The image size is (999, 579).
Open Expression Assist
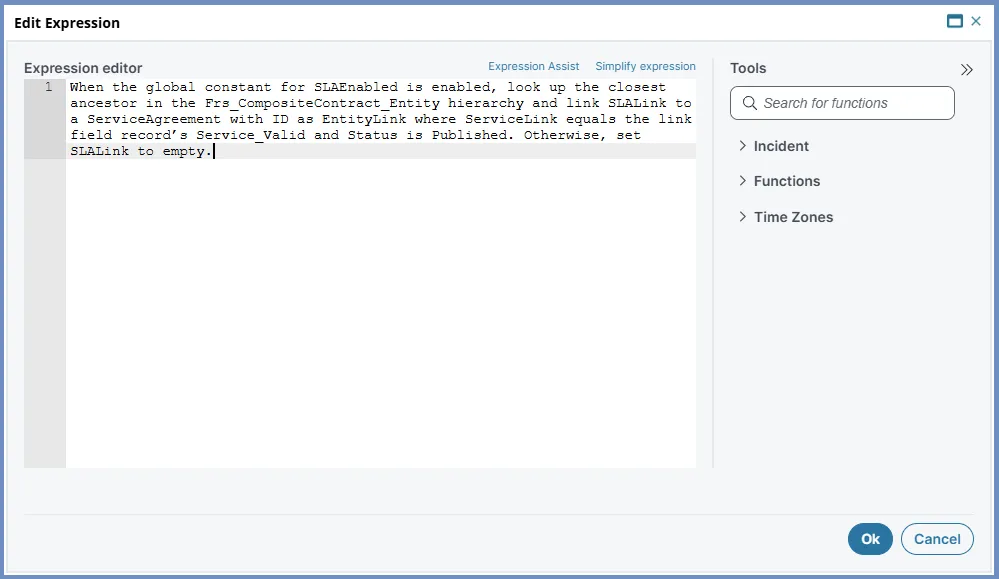[533, 66]
